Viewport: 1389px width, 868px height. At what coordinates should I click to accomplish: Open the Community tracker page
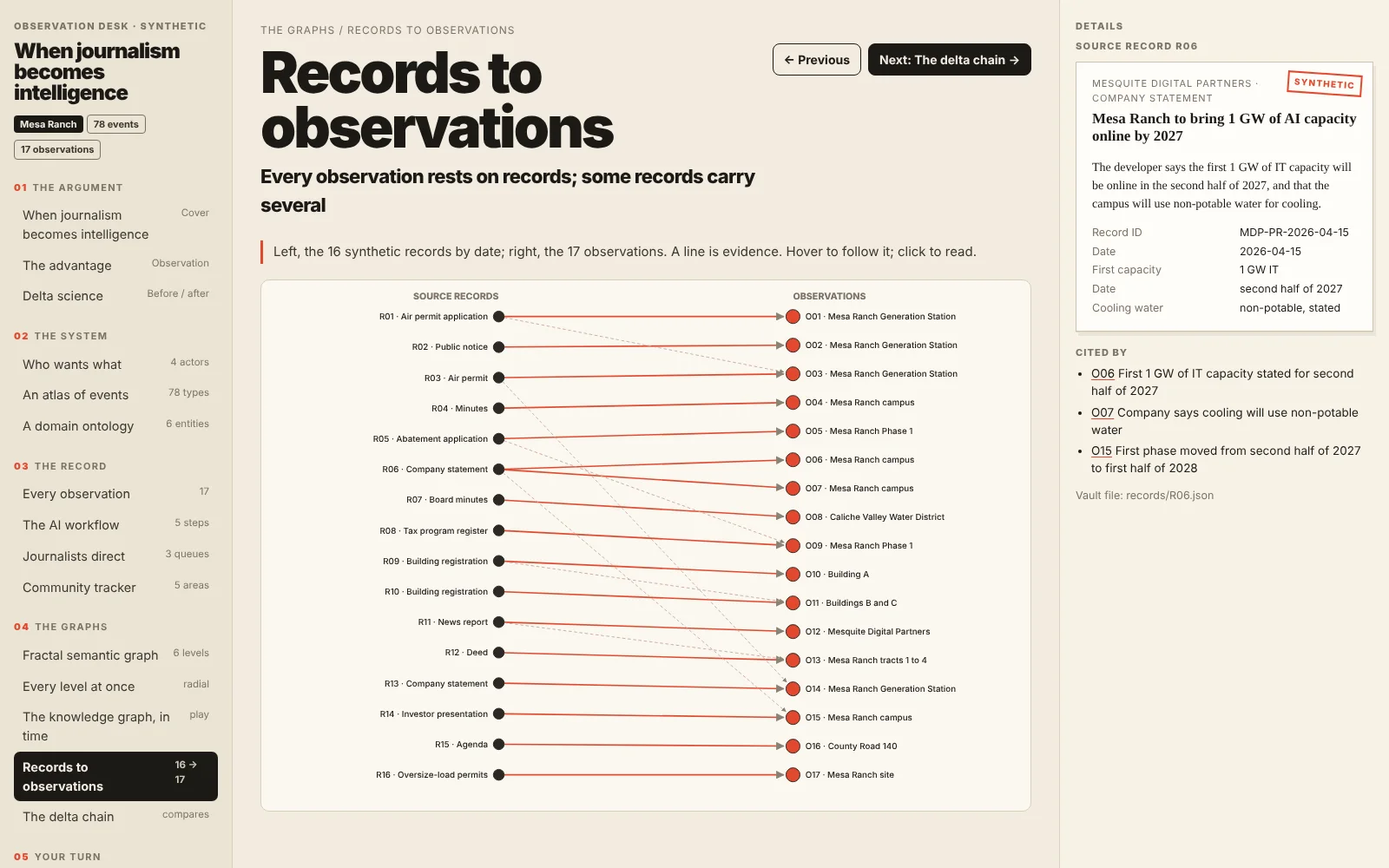pos(115,588)
